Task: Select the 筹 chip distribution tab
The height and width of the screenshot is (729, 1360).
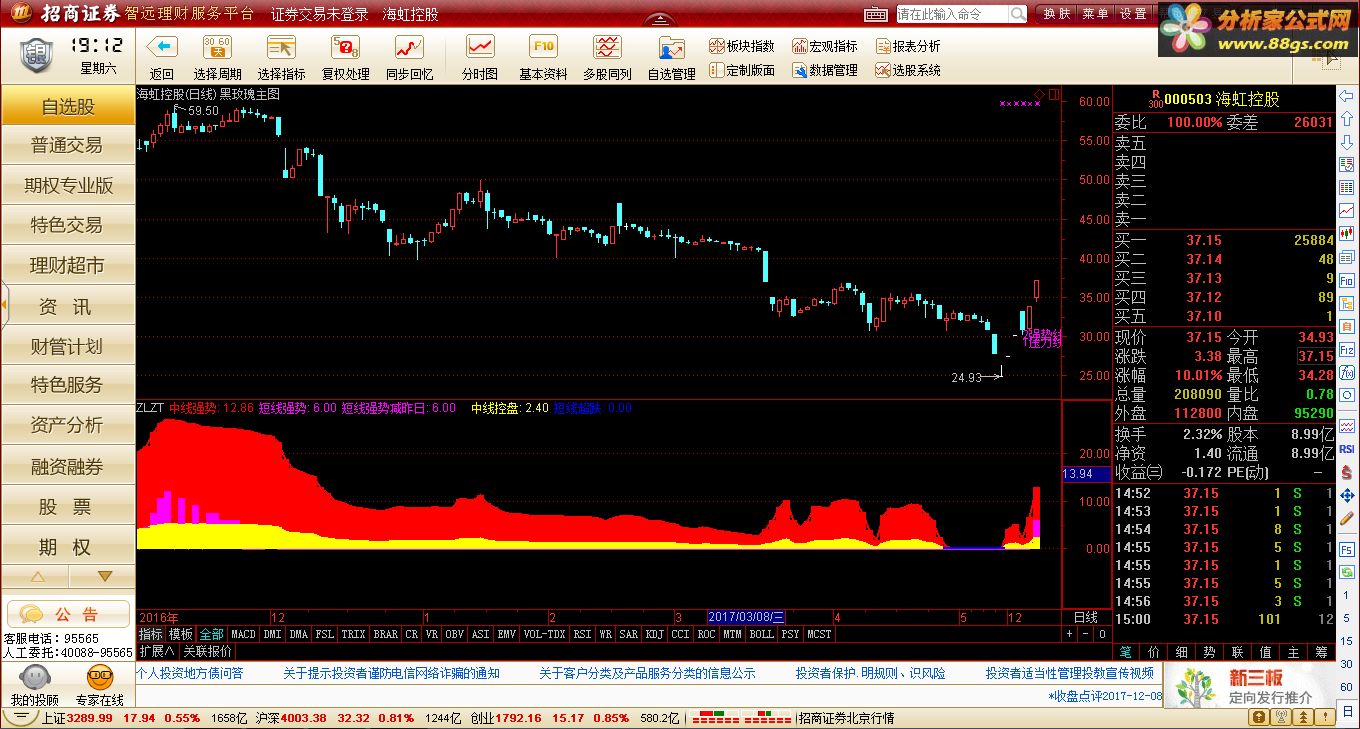Action: click(x=1323, y=652)
